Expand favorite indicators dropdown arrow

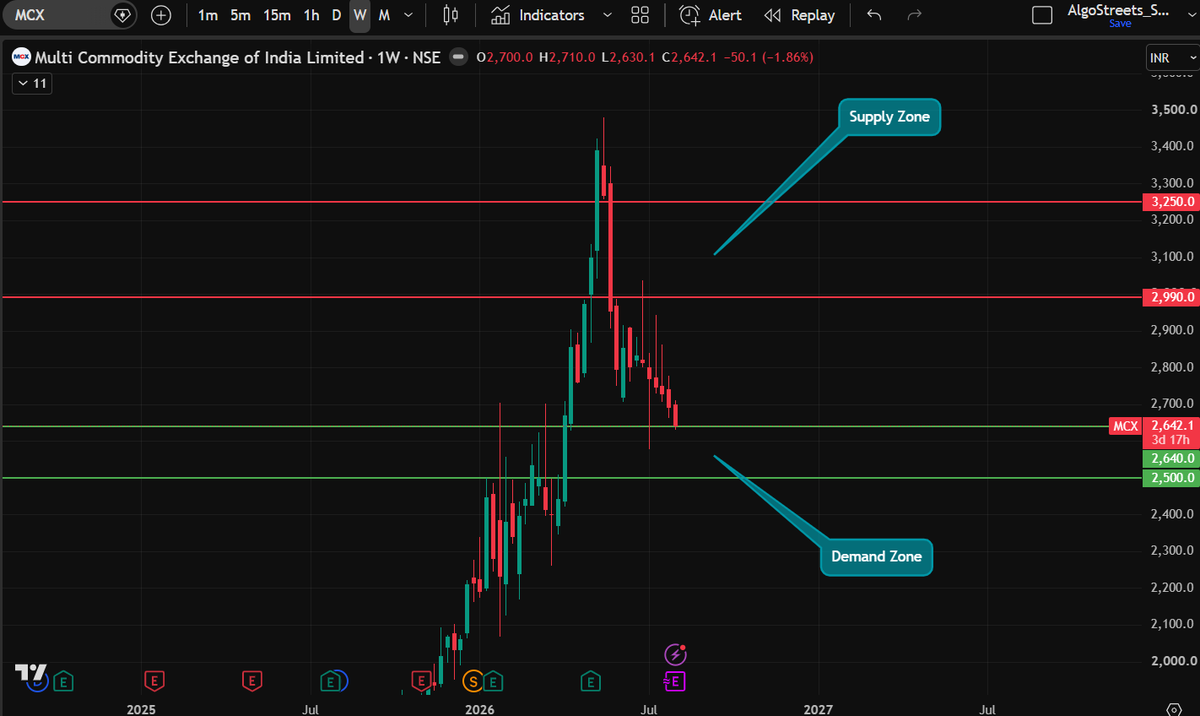coord(606,15)
